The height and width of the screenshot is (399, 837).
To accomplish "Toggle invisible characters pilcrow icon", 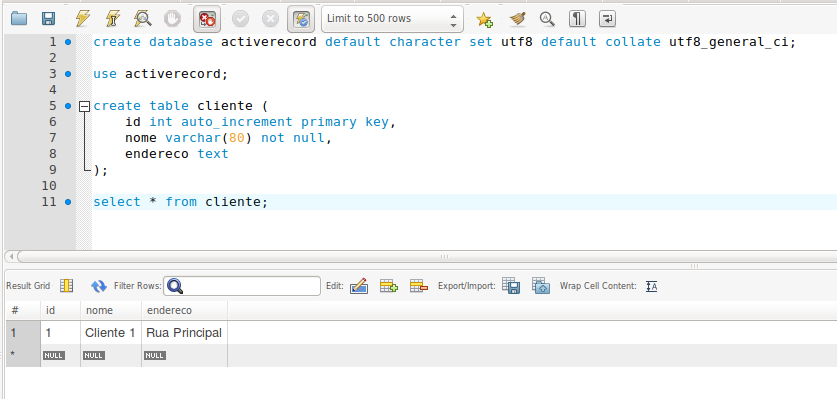I will 577,19.
